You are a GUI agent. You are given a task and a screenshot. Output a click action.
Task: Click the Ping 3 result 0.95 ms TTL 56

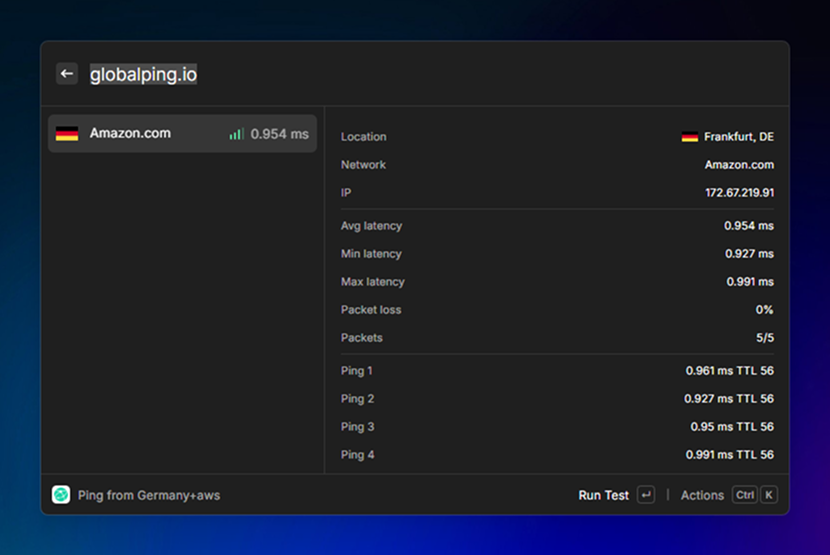[732, 427]
